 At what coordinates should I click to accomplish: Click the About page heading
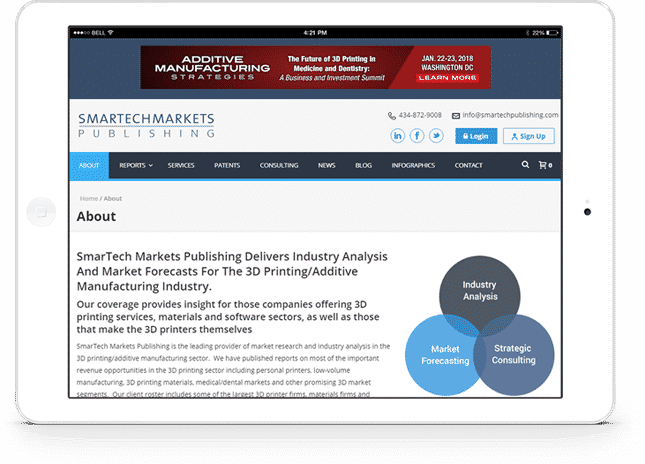(96, 216)
